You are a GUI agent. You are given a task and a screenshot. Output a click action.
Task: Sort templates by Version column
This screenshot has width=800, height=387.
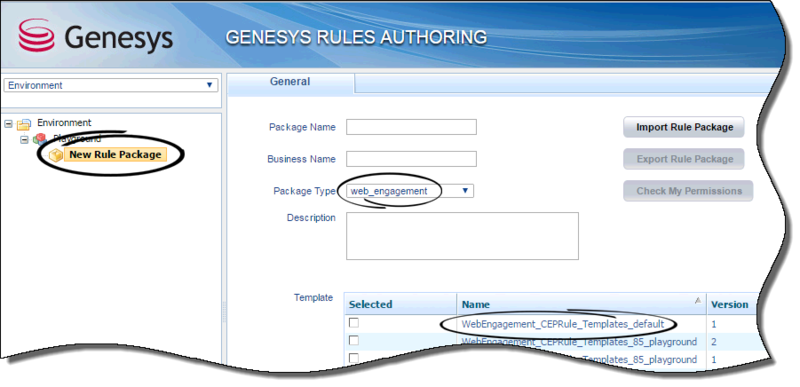pos(730,304)
